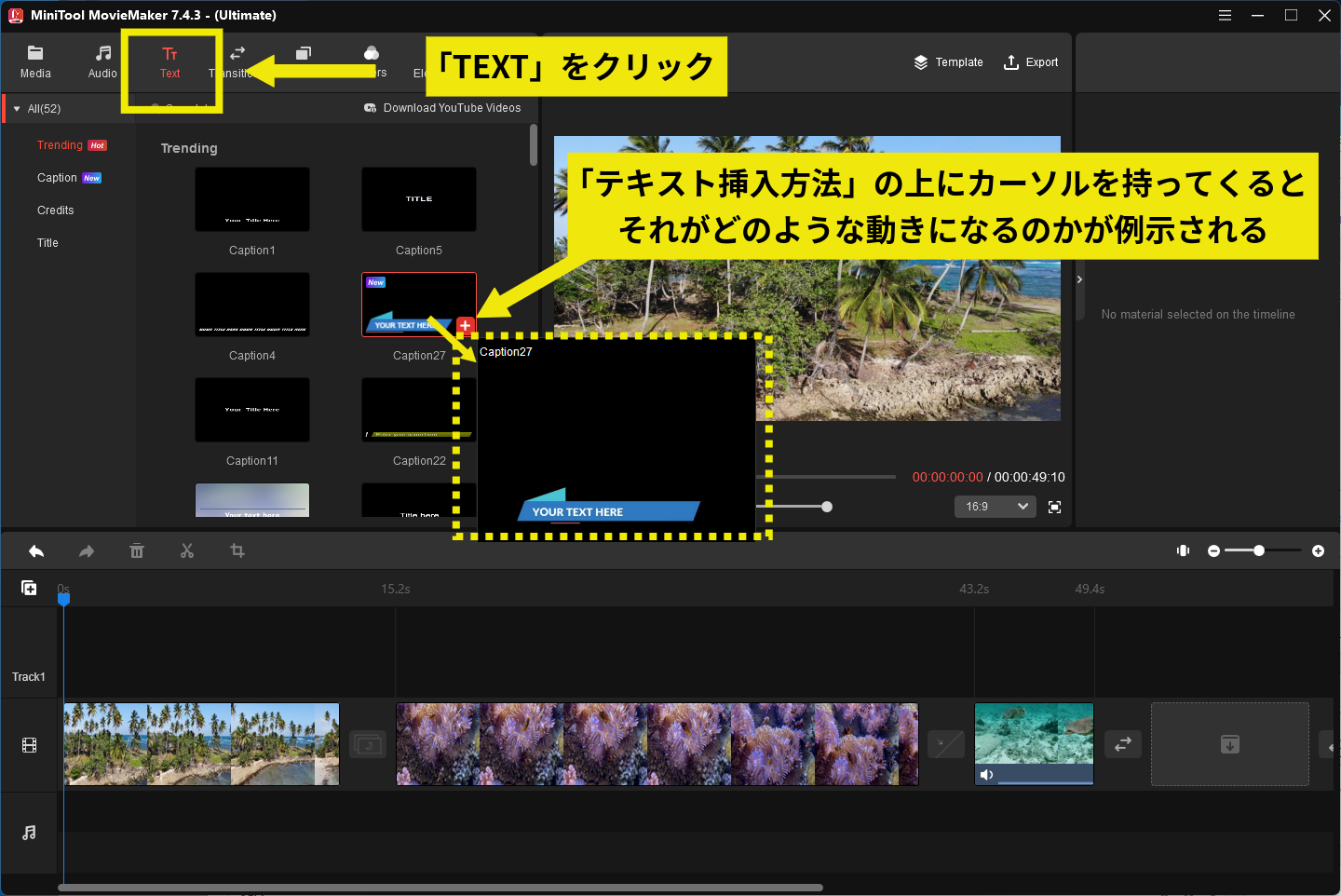Select the underwater sea video clip
Image resolution: width=1341 pixels, height=896 pixels.
pyautogui.click(x=1034, y=744)
